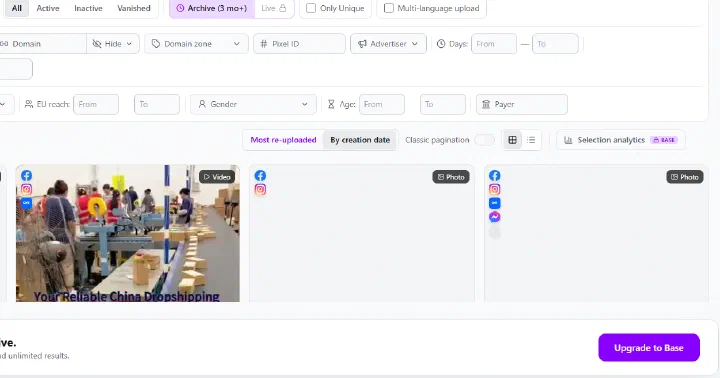Expand the Gender dropdown
Viewport: 720px width, 378px height.
[253, 104]
